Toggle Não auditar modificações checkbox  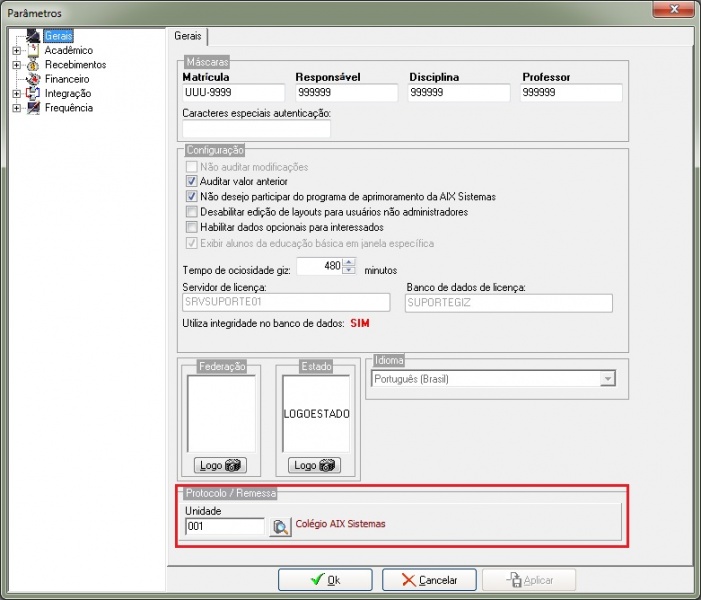[x=191, y=167]
